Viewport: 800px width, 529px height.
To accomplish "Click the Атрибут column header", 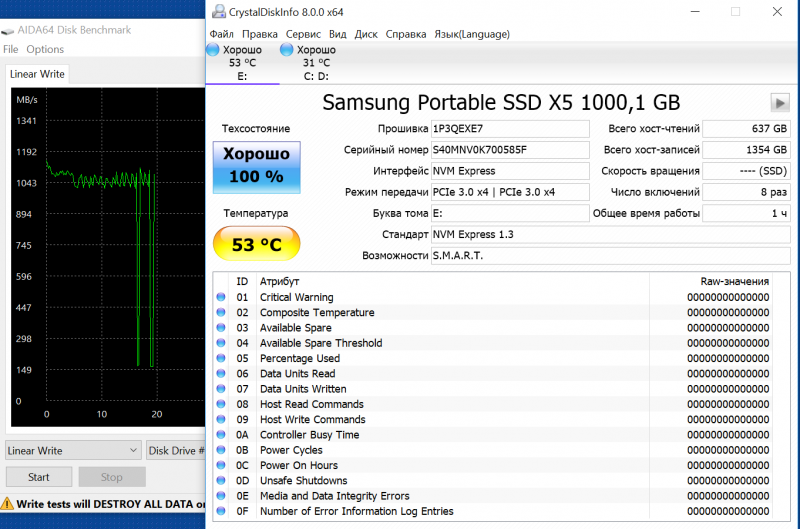I will (453, 281).
